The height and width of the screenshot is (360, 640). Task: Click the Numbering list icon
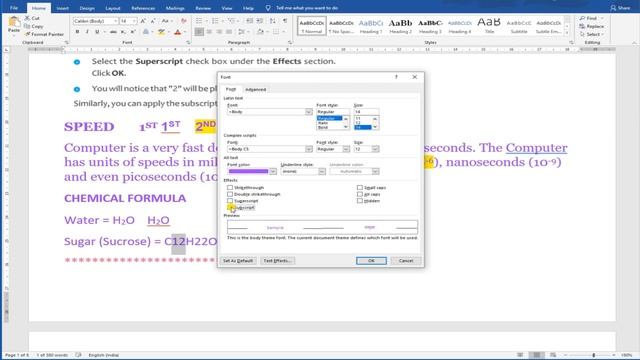pyautogui.click(x=215, y=21)
